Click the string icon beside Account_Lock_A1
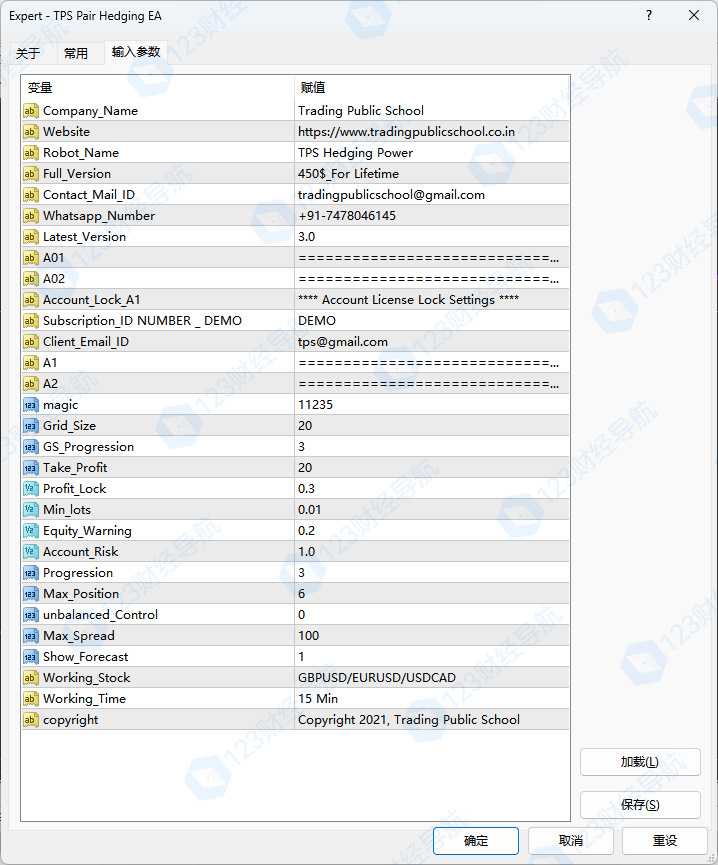This screenshot has height=865, width=718. (31, 300)
